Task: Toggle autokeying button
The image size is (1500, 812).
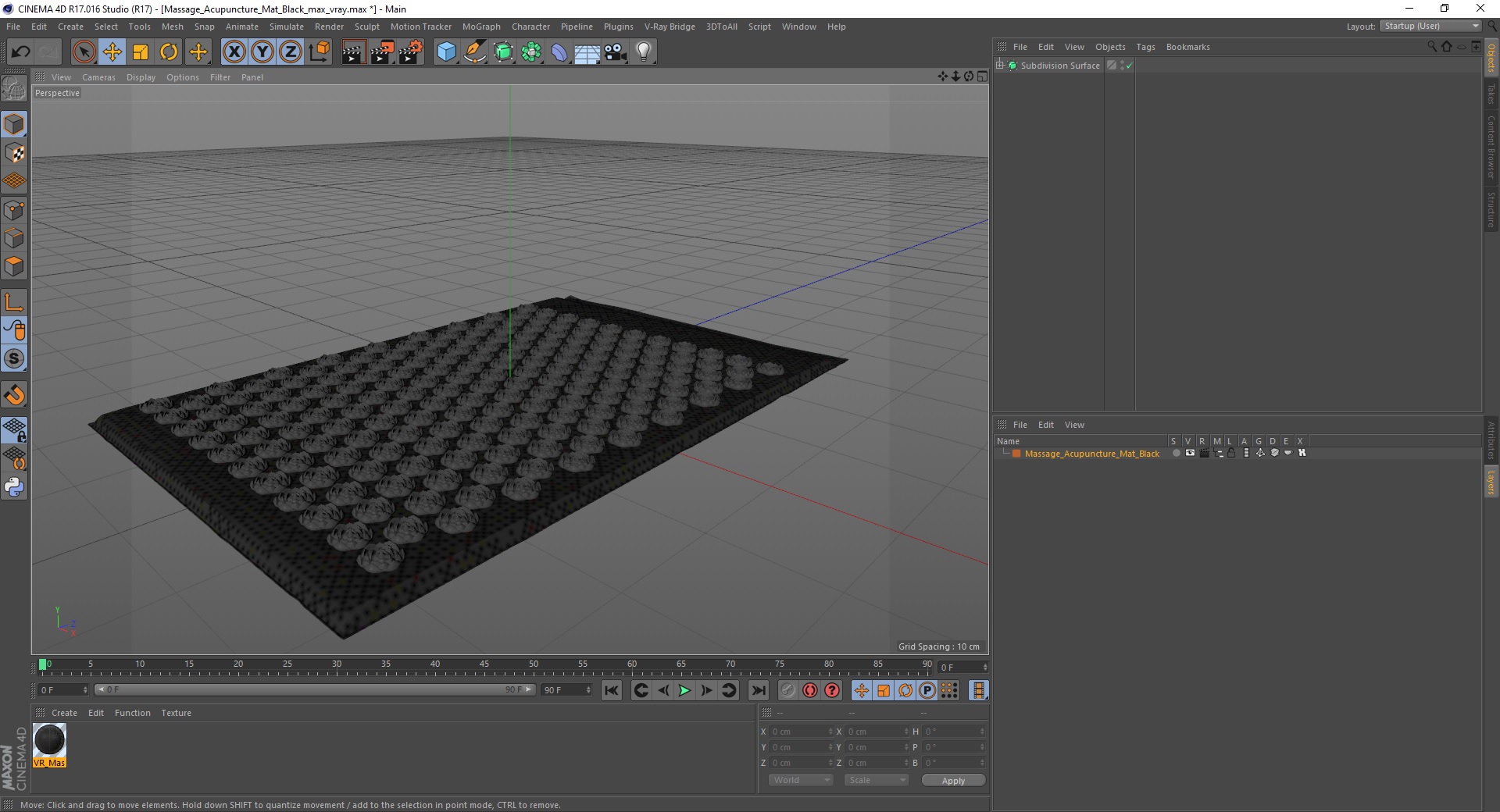Action: click(810, 690)
